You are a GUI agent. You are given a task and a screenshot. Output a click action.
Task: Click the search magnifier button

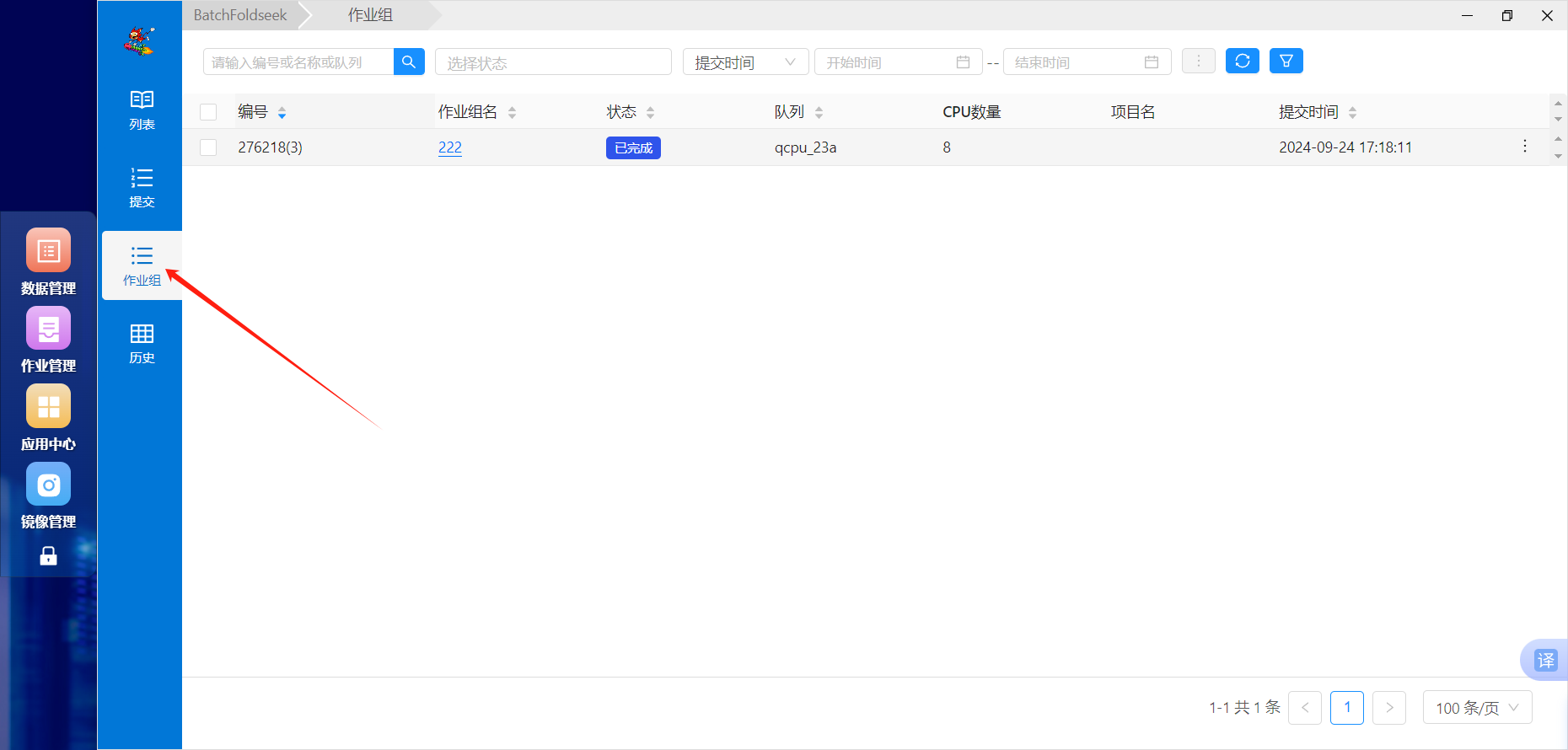coord(409,62)
